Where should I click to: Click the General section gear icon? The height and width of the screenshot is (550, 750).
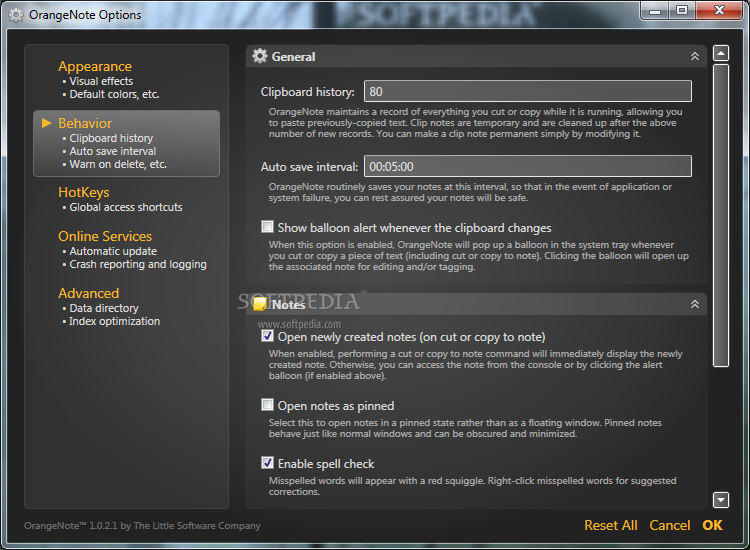(x=260, y=56)
